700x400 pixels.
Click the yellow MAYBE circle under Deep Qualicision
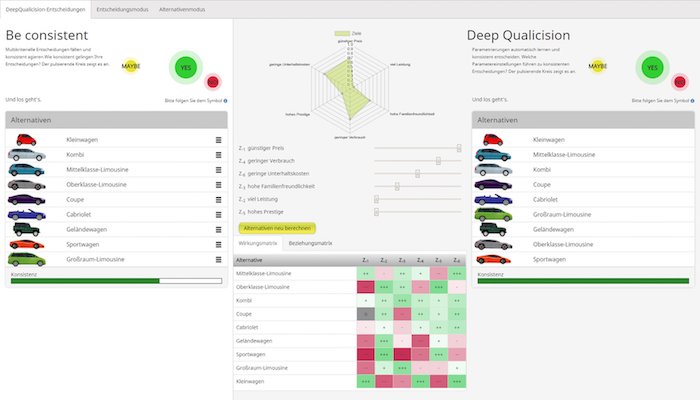[597, 66]
